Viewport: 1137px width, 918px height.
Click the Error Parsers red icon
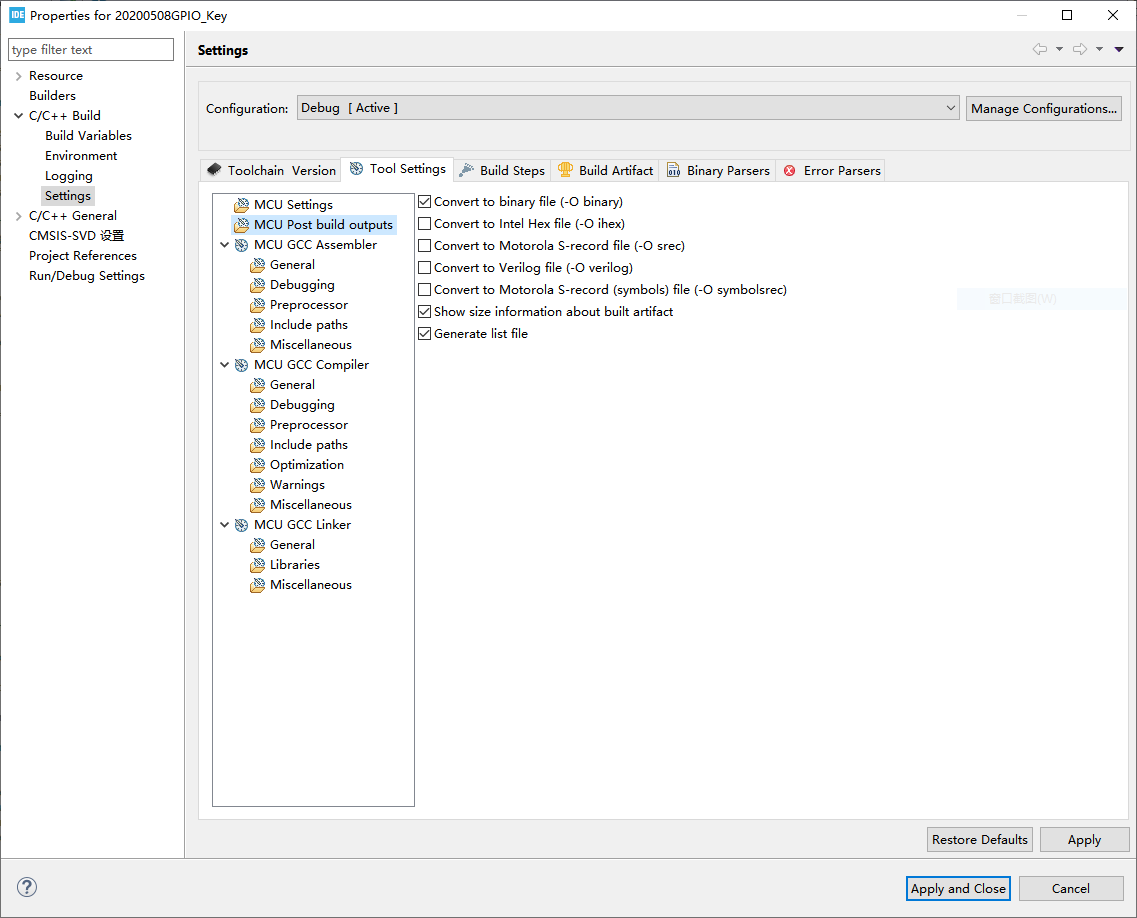(789, 170)
